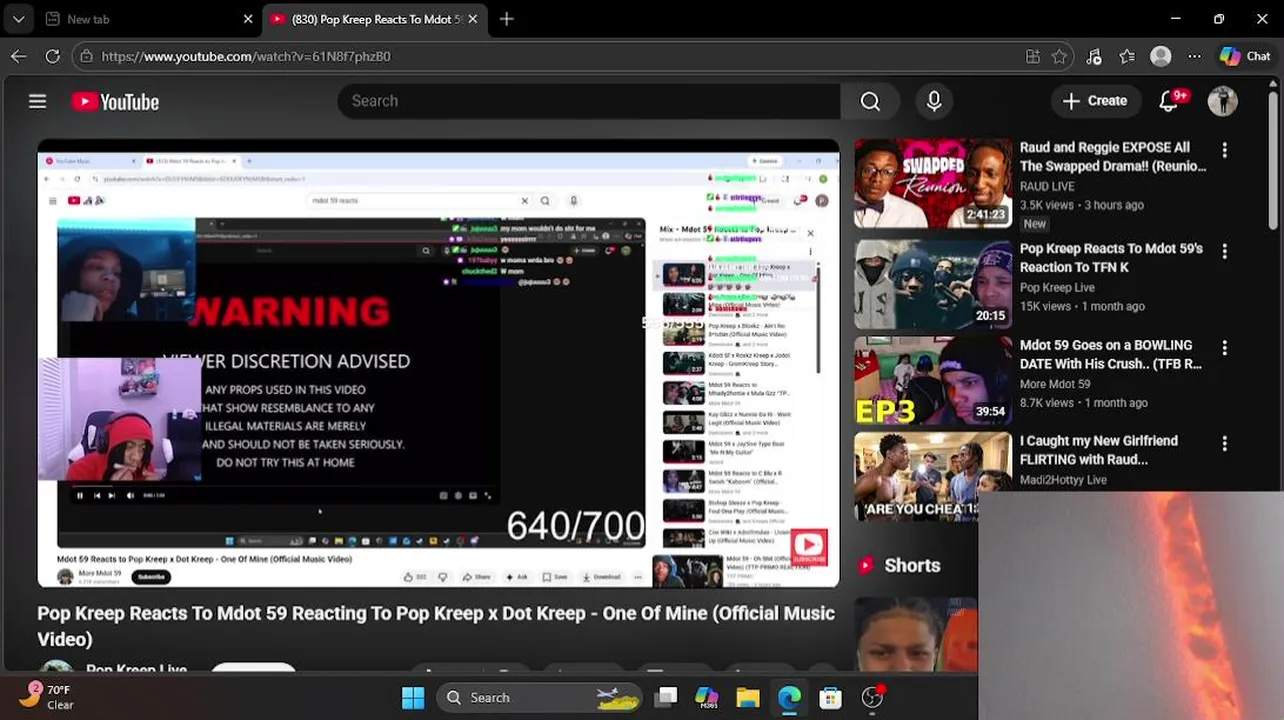Go back with the browser back arrow
The width and height of the screenshot is (1284, 720).
click(19, 56)
